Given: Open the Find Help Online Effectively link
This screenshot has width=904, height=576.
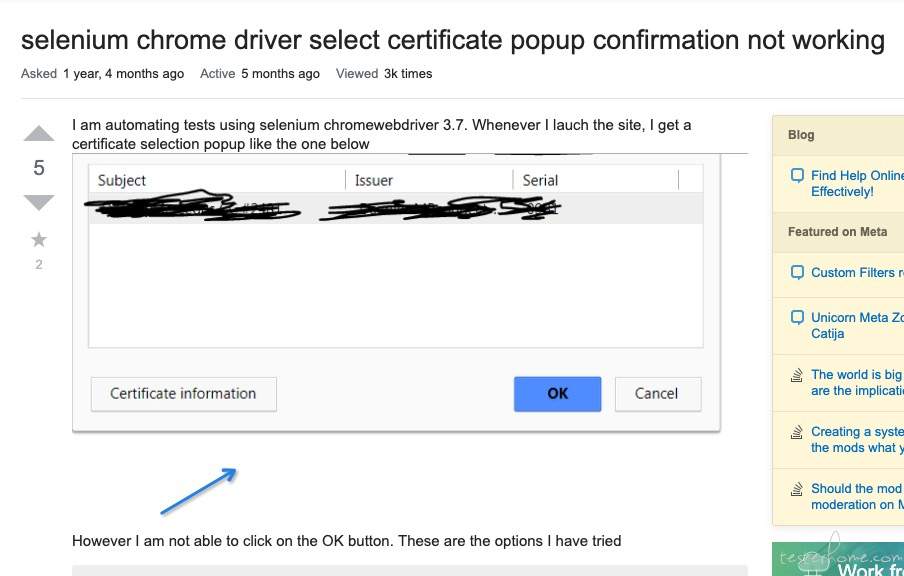Looking at the screenshot, I should (x=857, y=183).
